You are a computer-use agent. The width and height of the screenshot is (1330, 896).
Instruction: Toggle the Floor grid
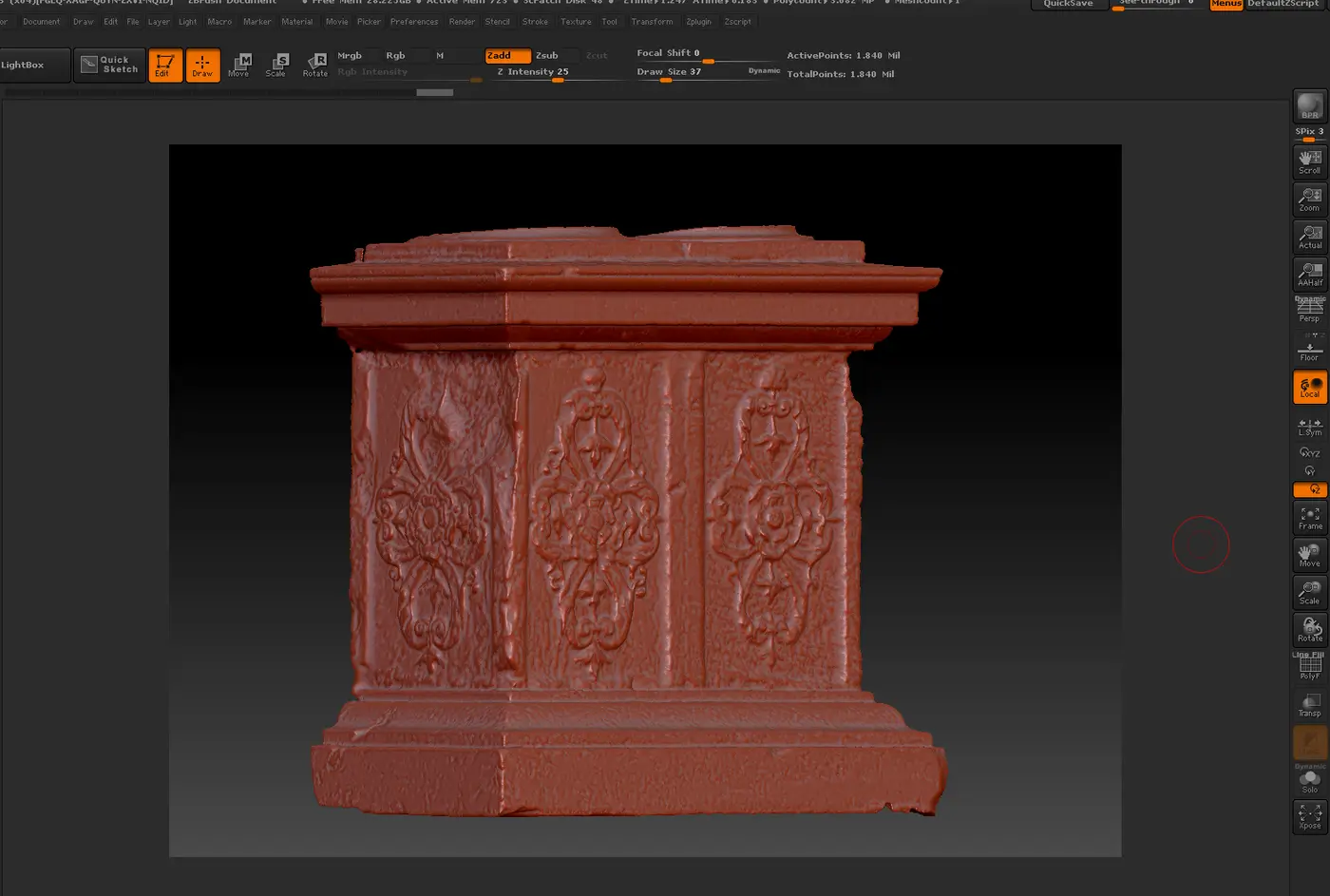coord(1310,349)
